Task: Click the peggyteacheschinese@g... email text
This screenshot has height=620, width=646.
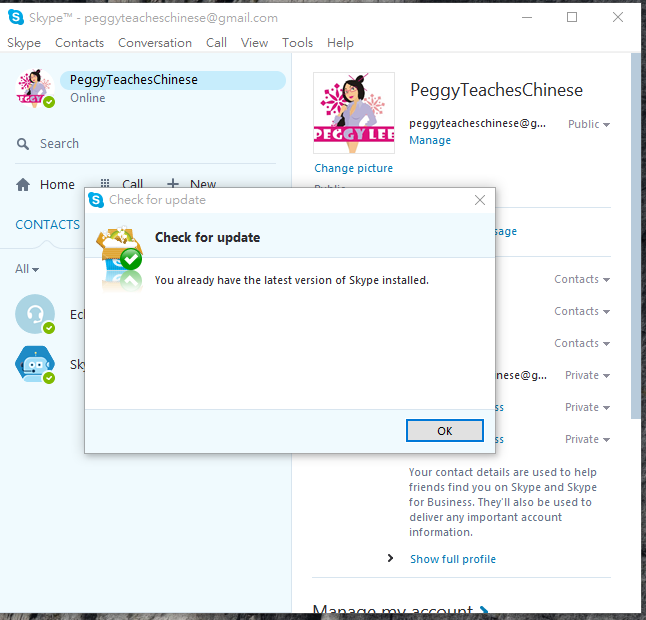Action: (477, 124)
